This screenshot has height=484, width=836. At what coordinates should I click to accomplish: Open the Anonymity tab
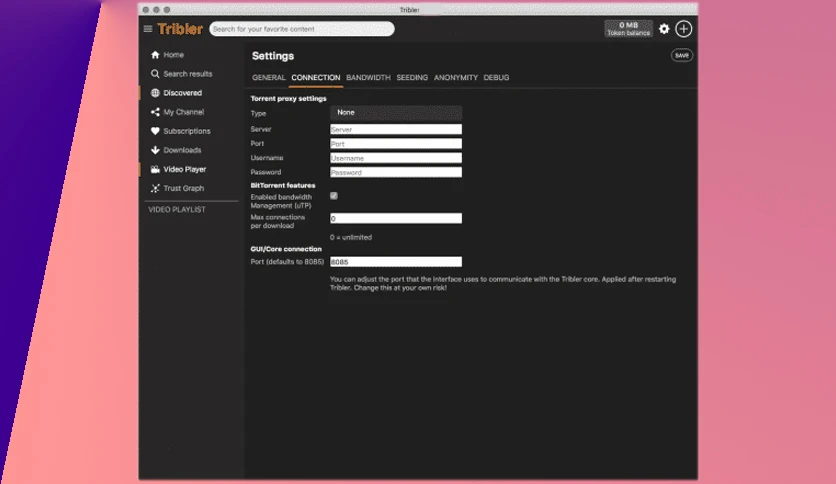[x=456, y=77]
